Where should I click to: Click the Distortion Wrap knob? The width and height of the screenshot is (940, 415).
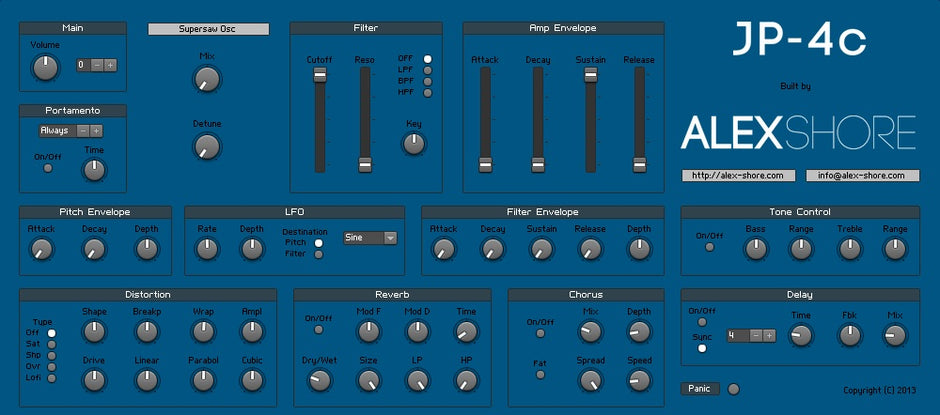point(203,331)
